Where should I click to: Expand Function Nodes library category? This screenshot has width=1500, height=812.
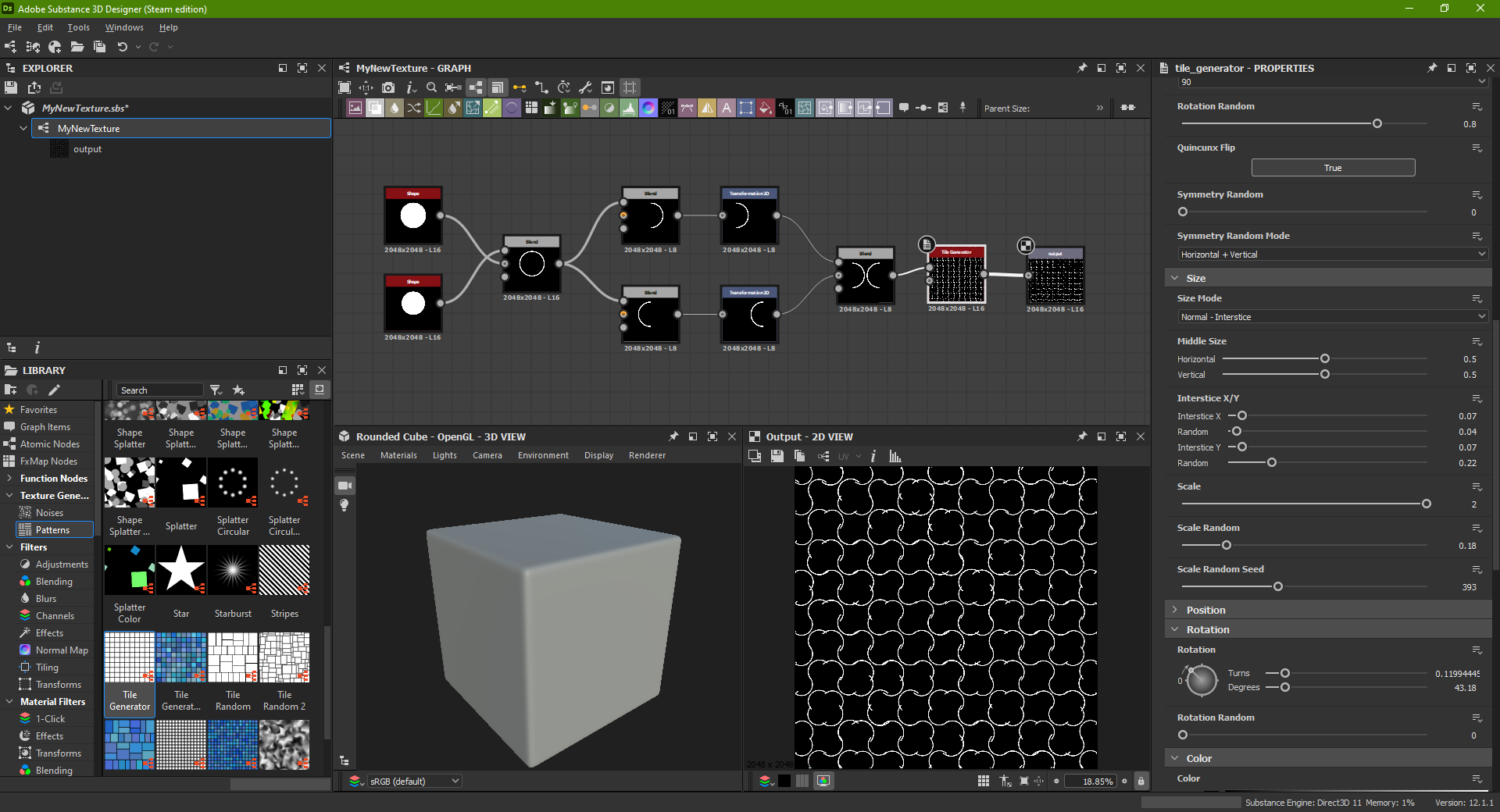9,479
